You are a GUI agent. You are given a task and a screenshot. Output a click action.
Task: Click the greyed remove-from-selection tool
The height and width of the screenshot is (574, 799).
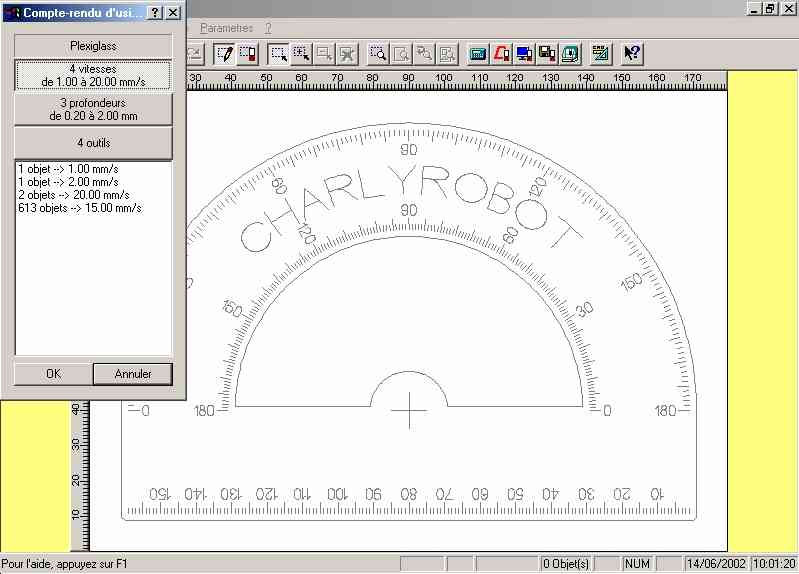click(324, 54)
